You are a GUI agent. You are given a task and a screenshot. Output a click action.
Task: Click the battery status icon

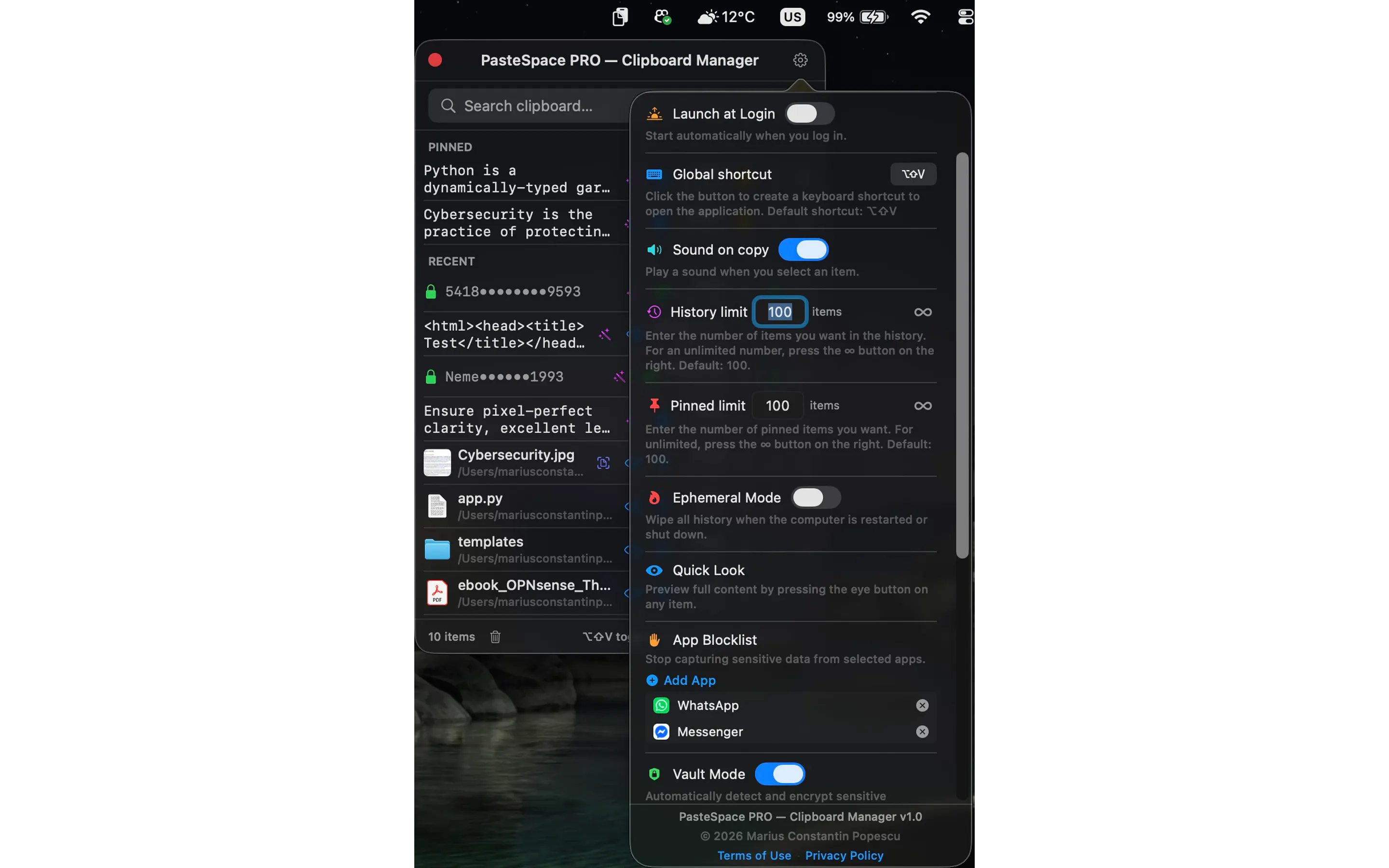coord(874,17)
